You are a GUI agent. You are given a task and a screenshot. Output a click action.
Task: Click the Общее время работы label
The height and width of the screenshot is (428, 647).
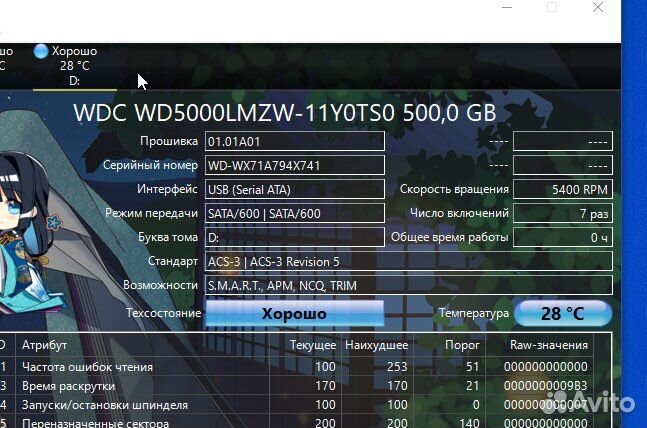click(x=450, y=237)
